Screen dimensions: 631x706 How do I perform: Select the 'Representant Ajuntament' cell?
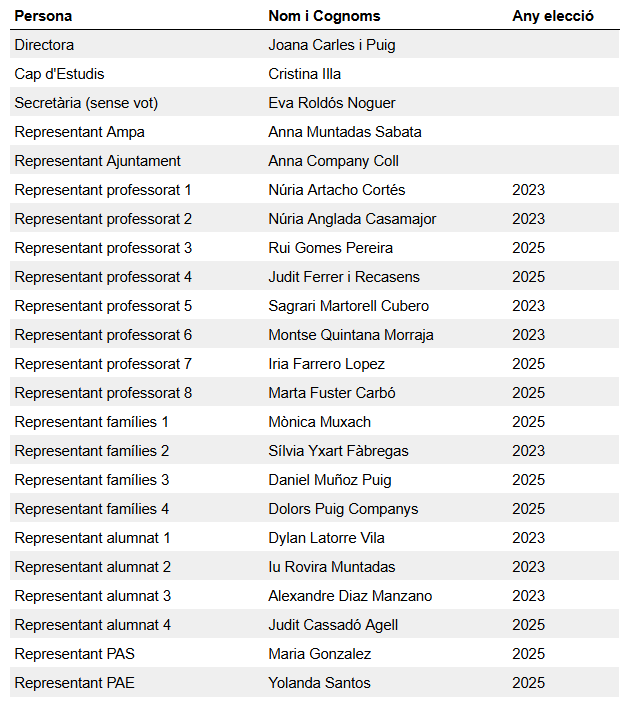(98, 161)
